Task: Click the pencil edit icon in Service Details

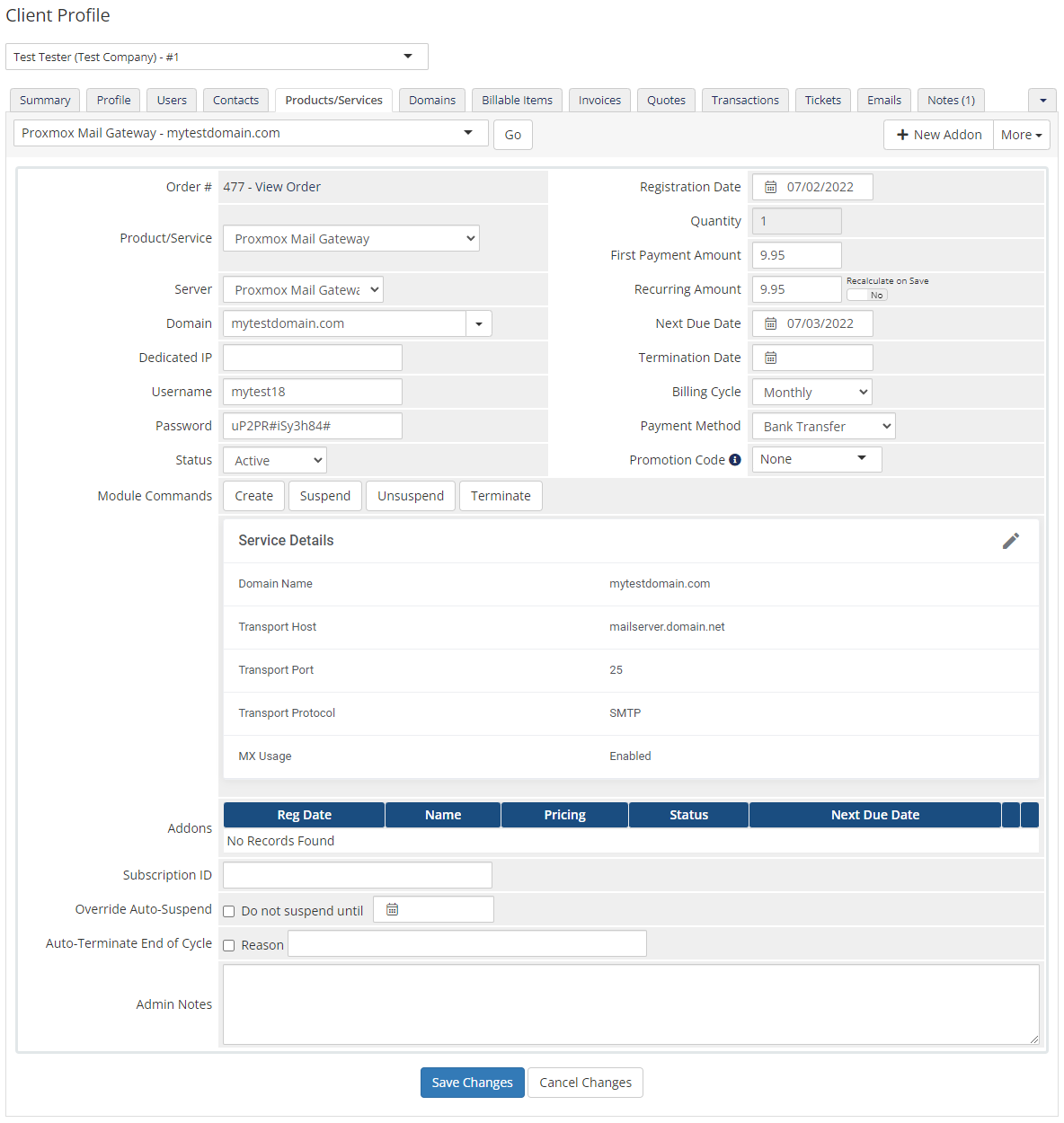Action: pyautogui.click(x=1011, y=541)
